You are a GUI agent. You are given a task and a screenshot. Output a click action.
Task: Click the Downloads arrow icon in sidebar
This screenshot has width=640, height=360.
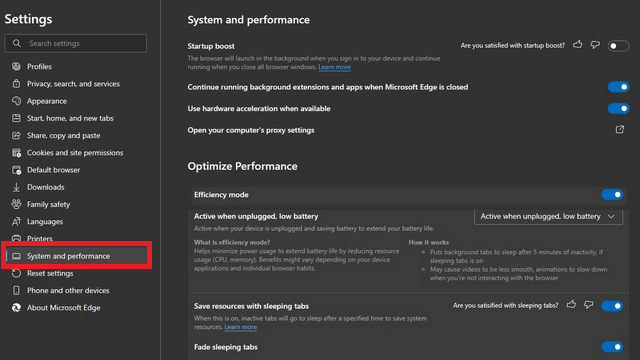click(16, 187)
